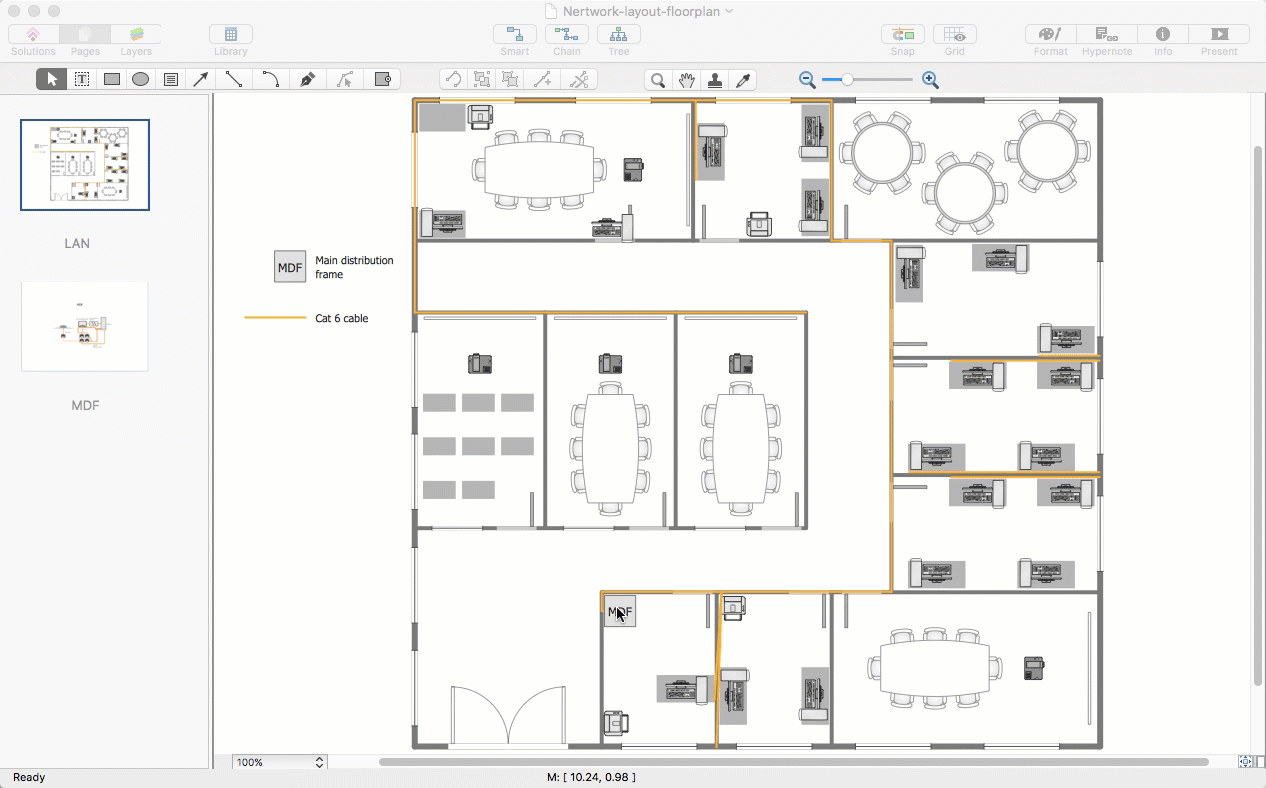Image resolution: width=1266 pixels, height=788 pixels.
Task: Activate the Hand pan tool
Action: pyautogui.click(x=686, y=81)
